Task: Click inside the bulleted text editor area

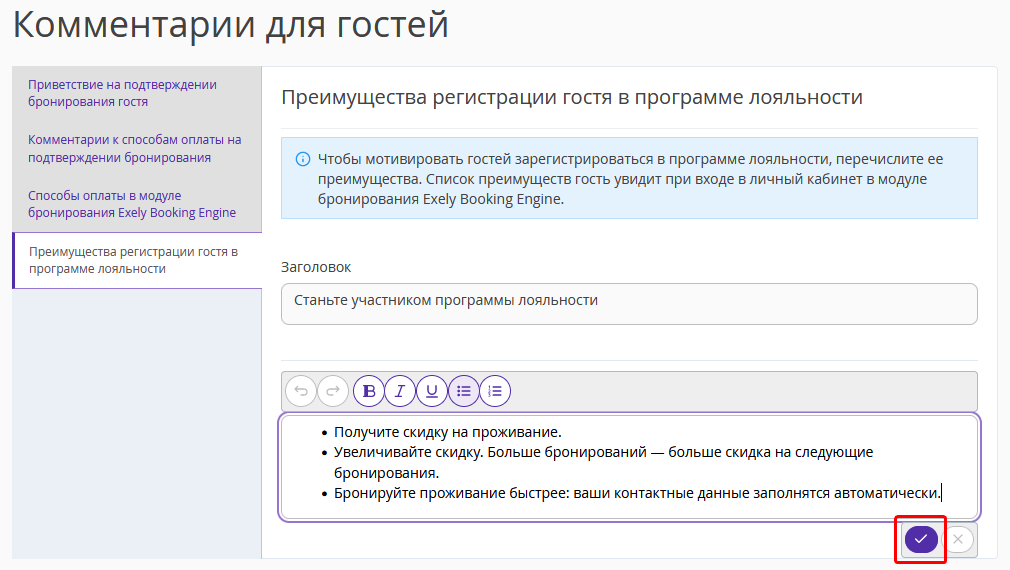Action: (x=629, y=467)
